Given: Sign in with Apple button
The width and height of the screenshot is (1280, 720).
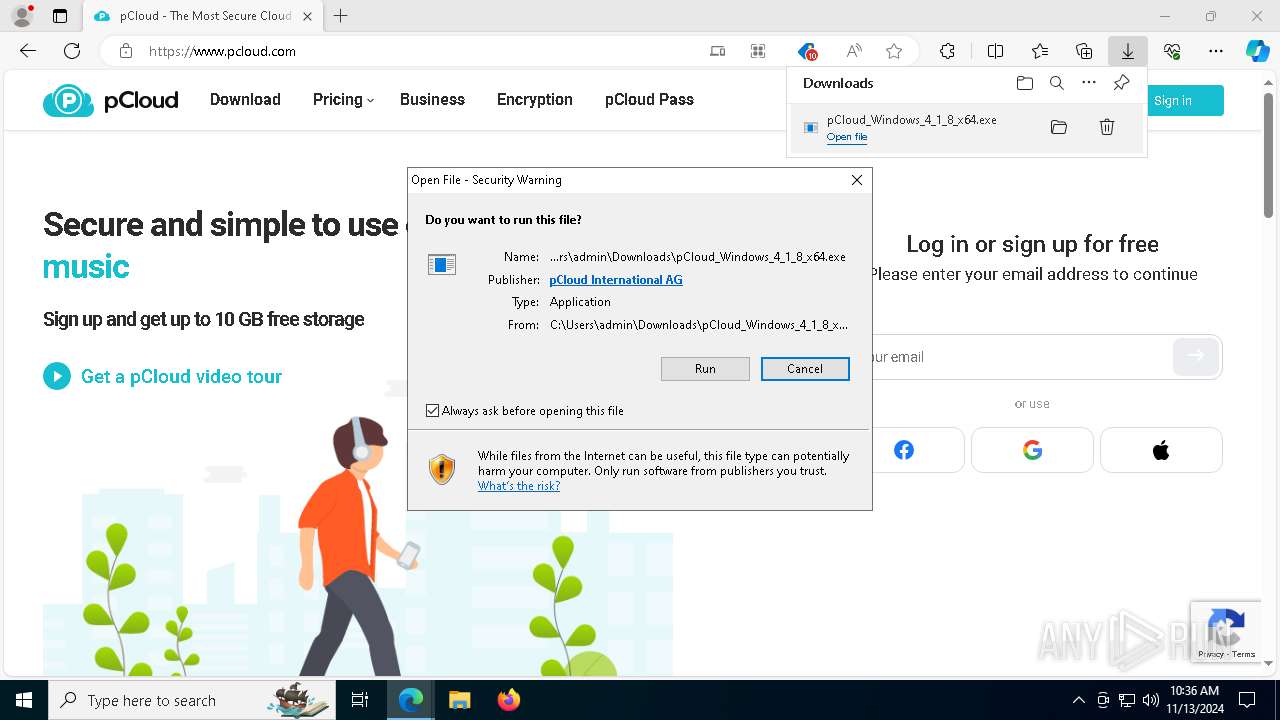Looking at the screenshot, I should click(x=1161, y=450).
